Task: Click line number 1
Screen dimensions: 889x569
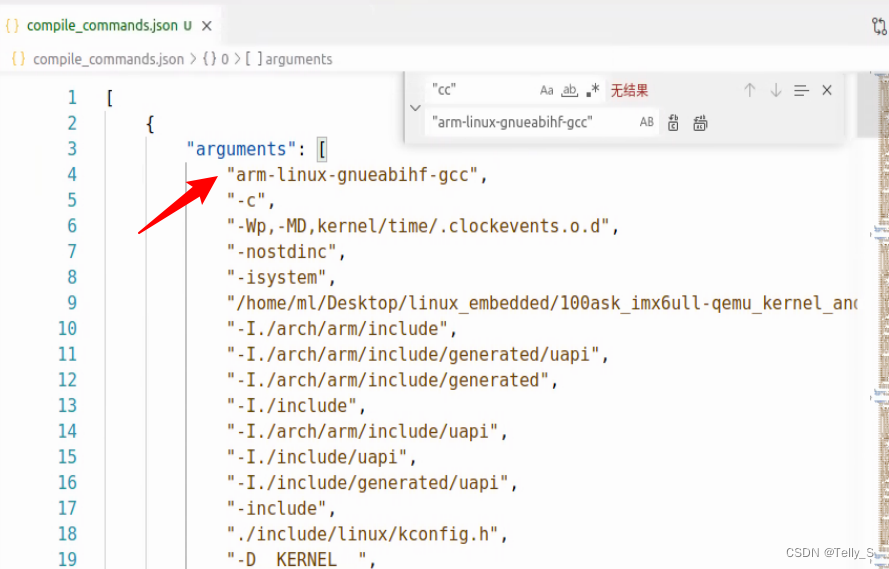Action: (72, 98)
